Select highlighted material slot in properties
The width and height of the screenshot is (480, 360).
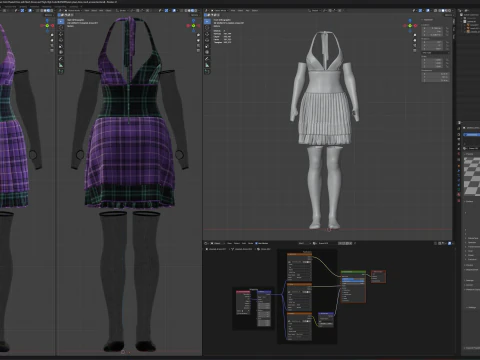471,135
